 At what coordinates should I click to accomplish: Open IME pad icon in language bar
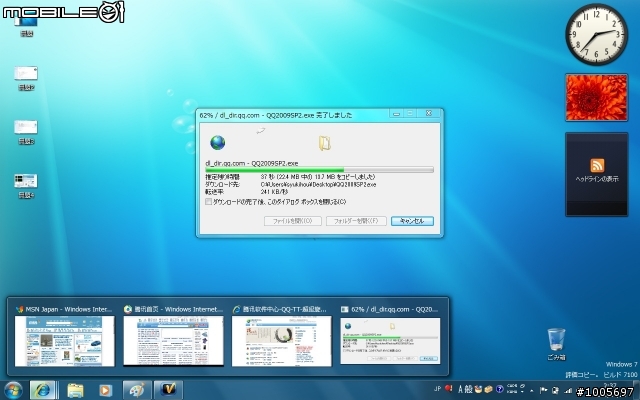coord(478,389)
